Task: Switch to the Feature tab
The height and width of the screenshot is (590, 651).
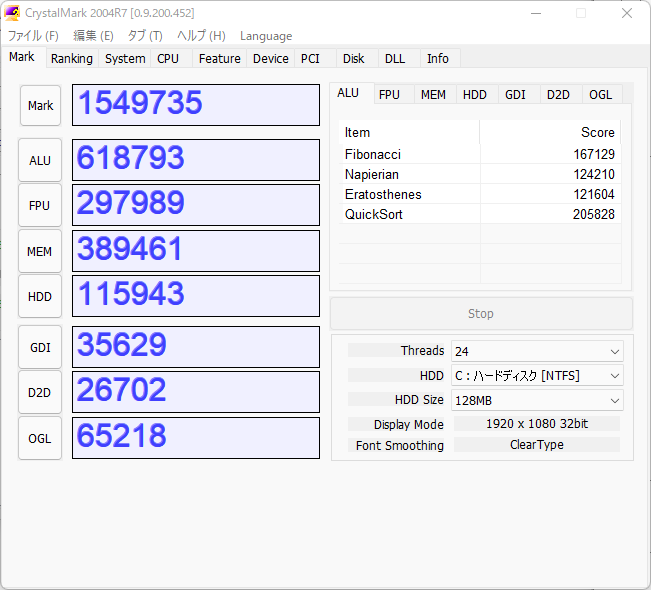Action: click(x=220, y=59)
